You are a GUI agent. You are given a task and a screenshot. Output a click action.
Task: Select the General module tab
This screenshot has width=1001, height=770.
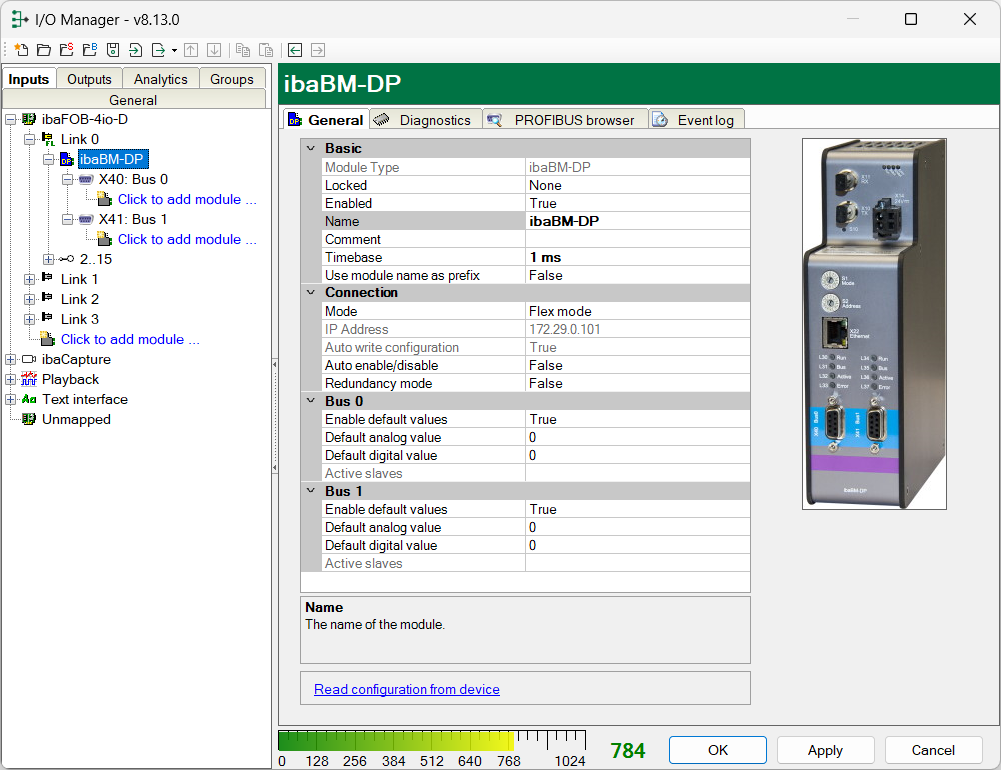[326, 119]
